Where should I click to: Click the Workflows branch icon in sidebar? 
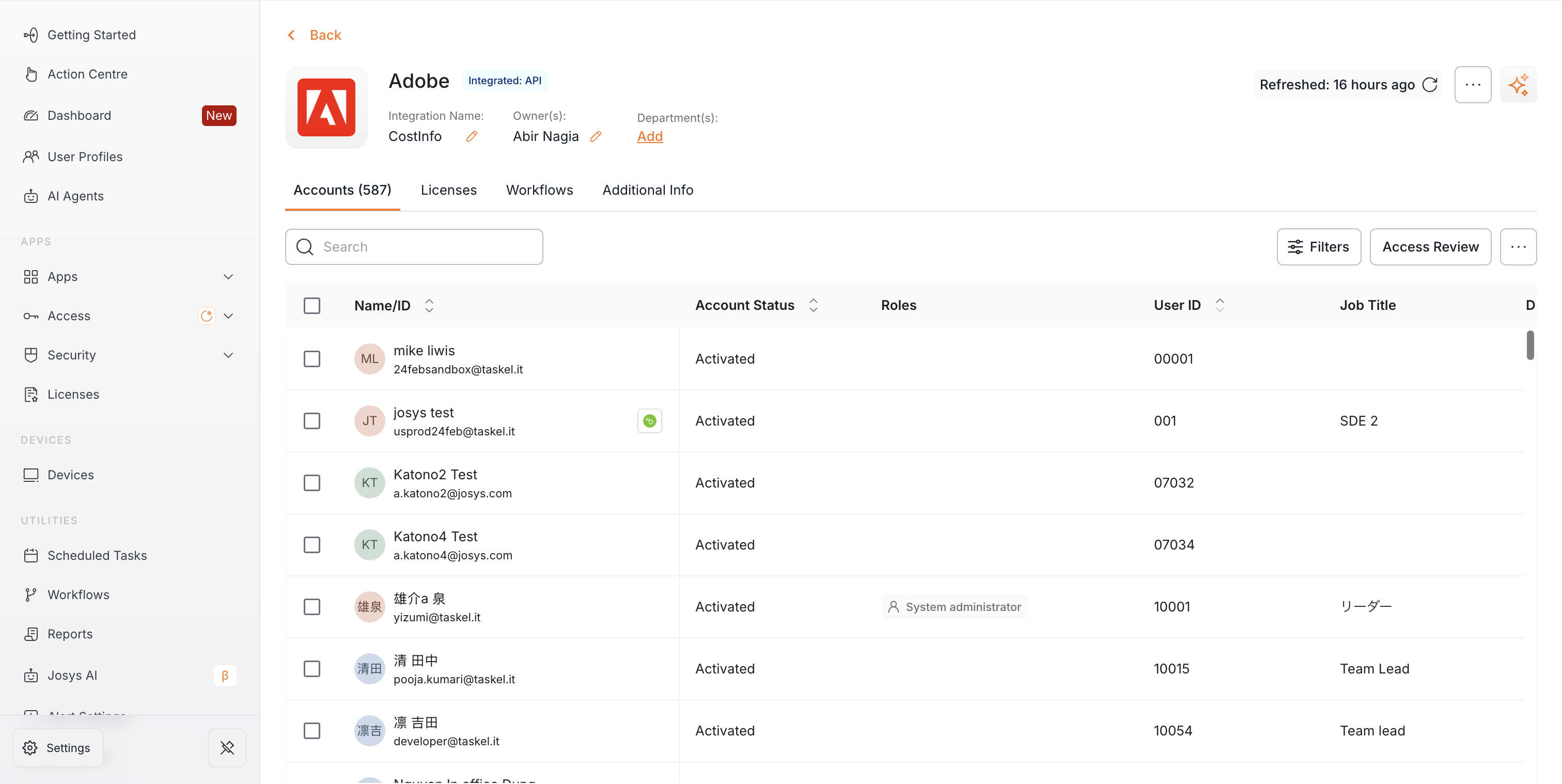(31, 595)
